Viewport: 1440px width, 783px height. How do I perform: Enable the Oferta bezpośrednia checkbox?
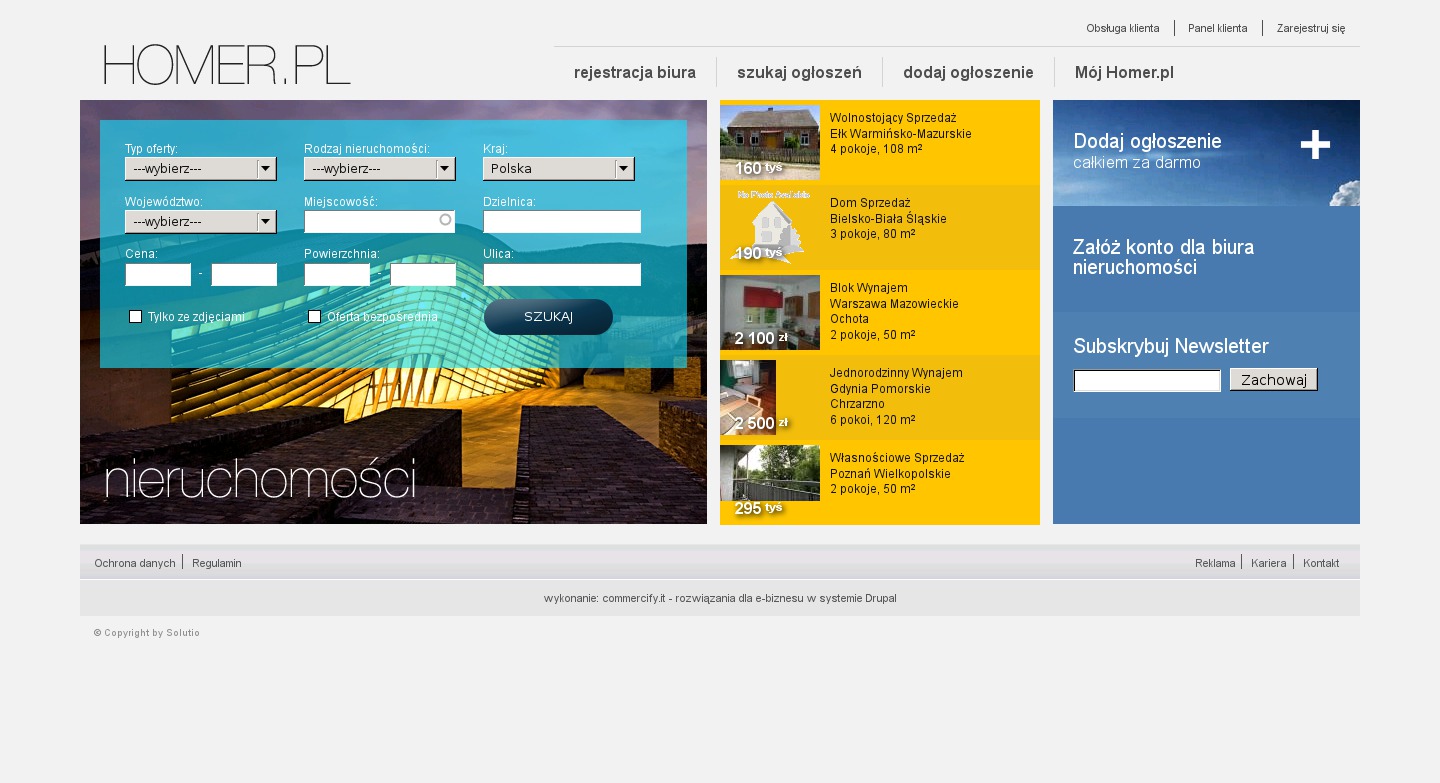(x=315, y=317)
